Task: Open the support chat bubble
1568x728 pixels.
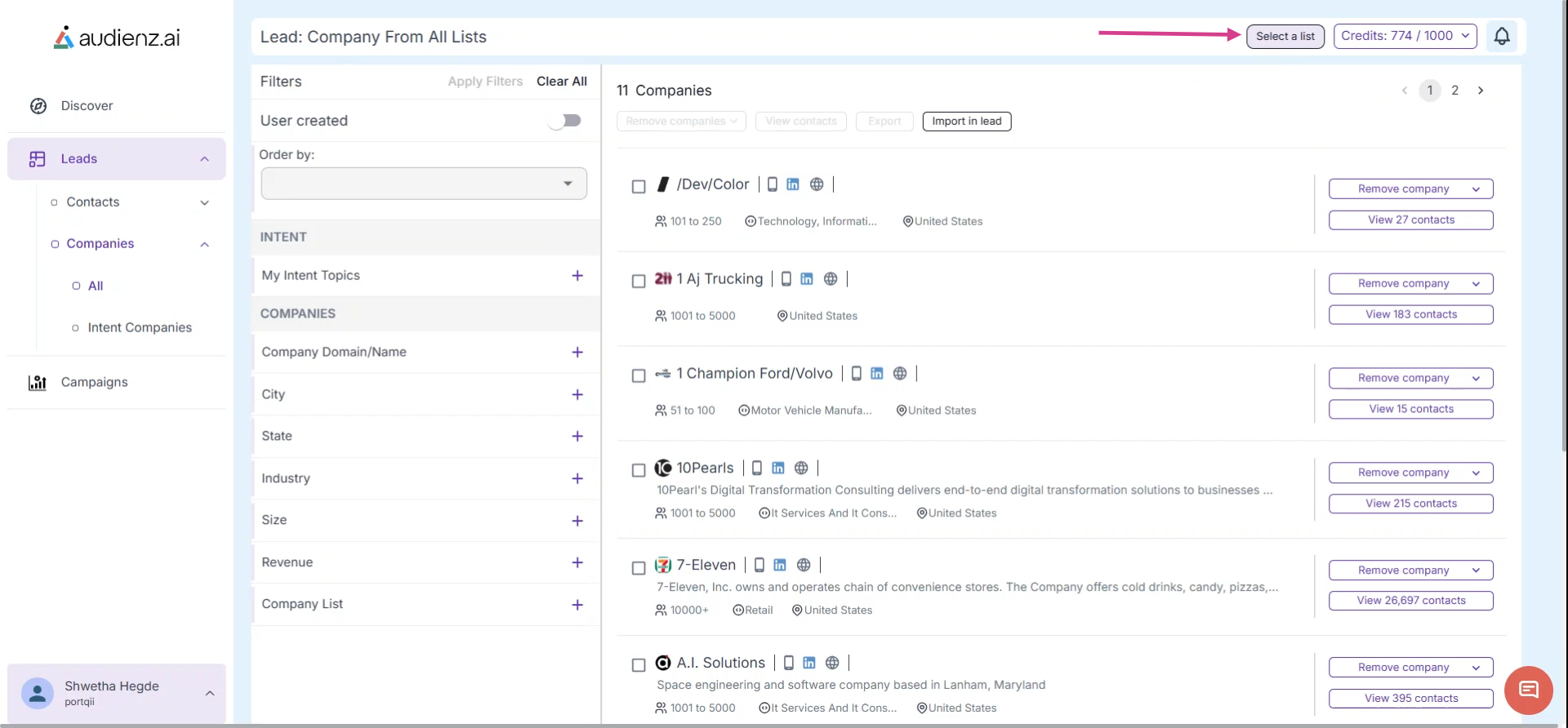Action: point(1528,690)
